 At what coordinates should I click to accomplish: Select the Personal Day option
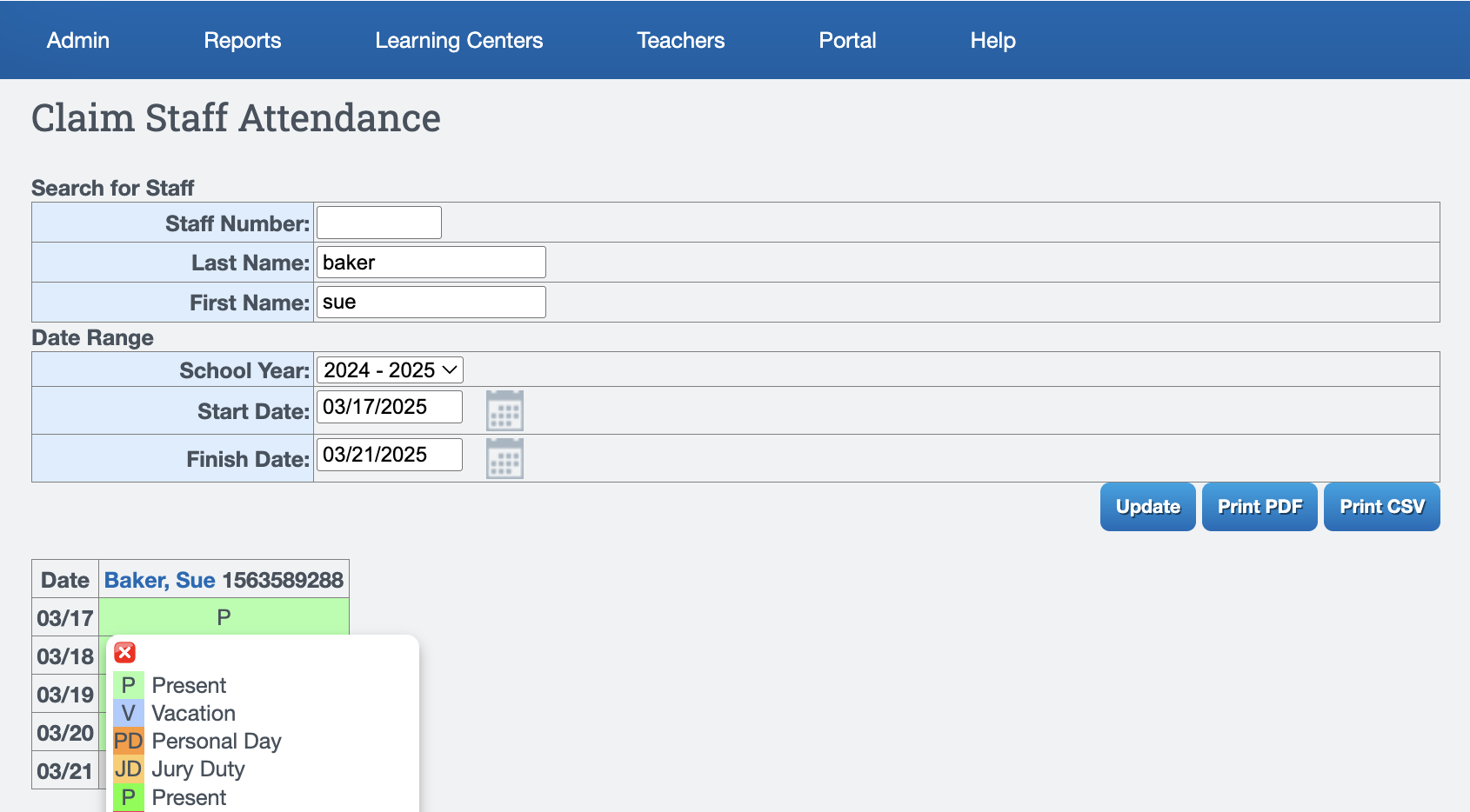coord(217,741)
